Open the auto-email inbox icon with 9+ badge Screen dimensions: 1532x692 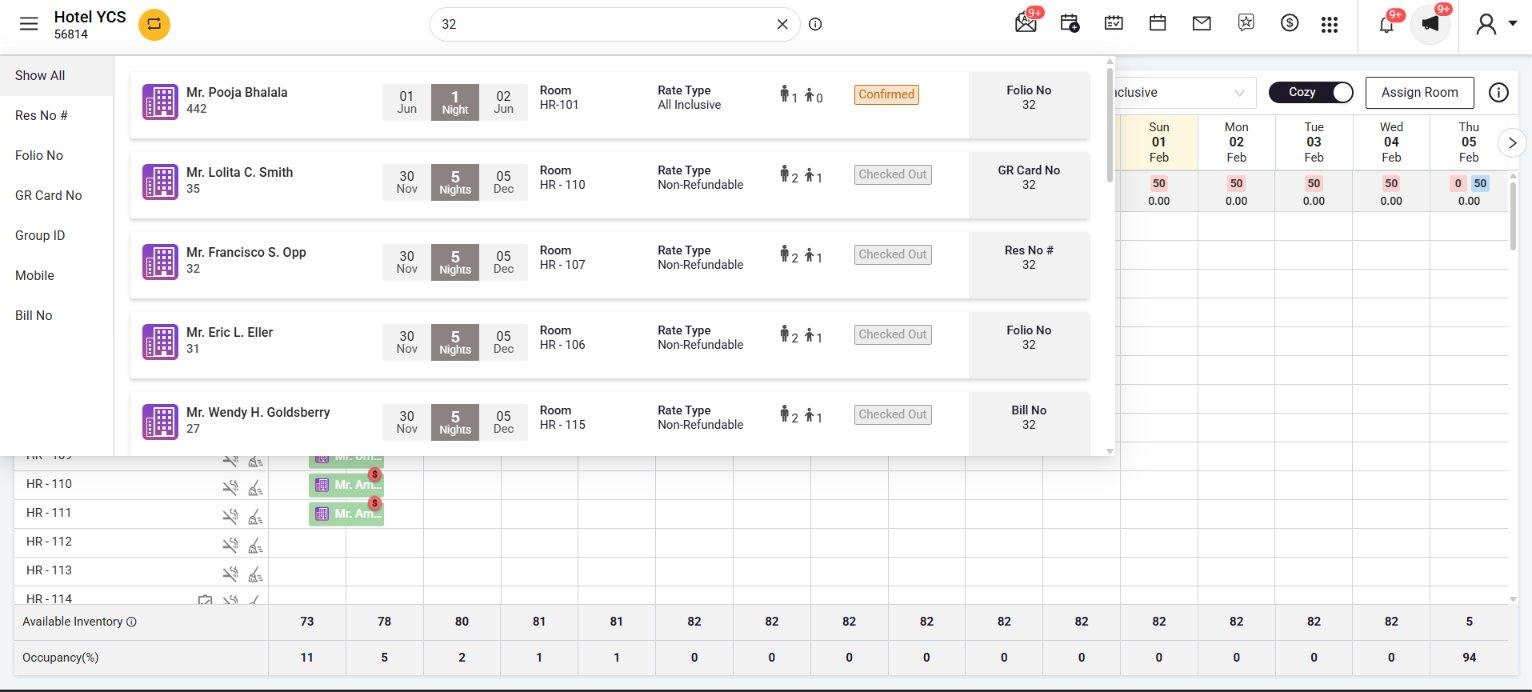pyautogui.click(x=1026, y=23)
